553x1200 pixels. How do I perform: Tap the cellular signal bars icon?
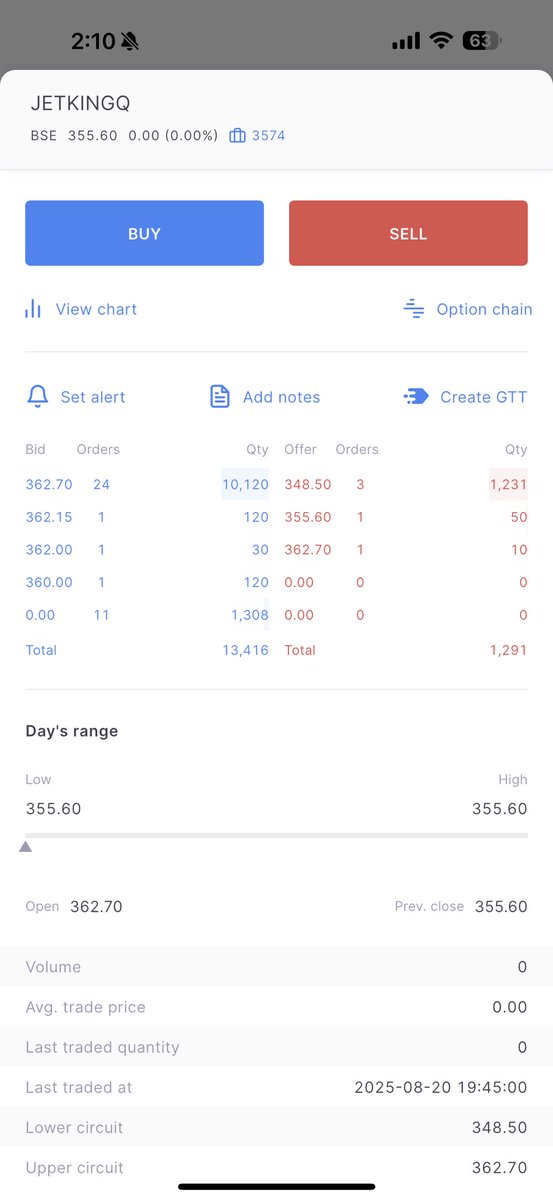(x=406, y=41)
